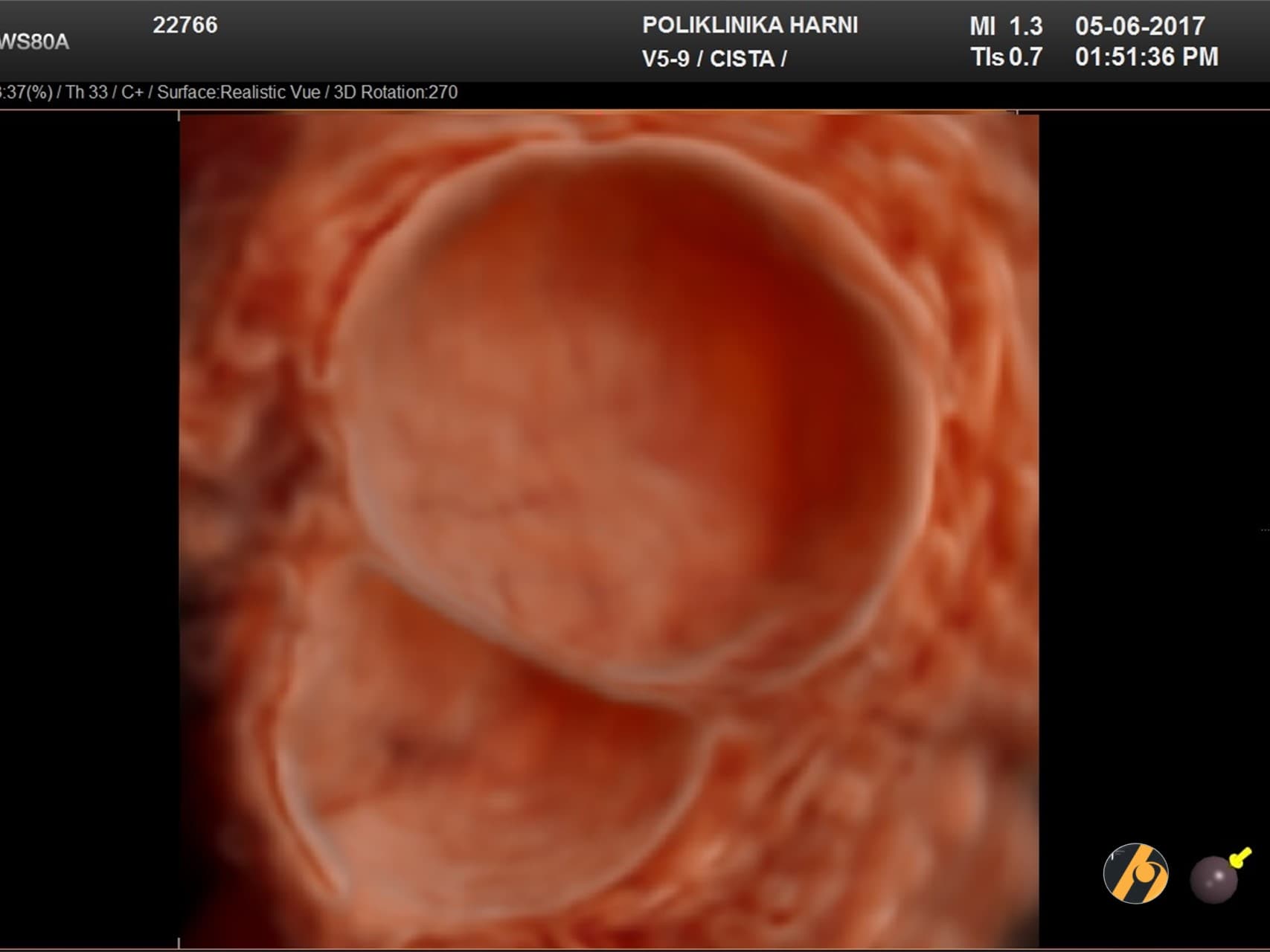Select the date 05-06-2017
Screen dimensions: 1270x952
click(x=1139, y=27)
